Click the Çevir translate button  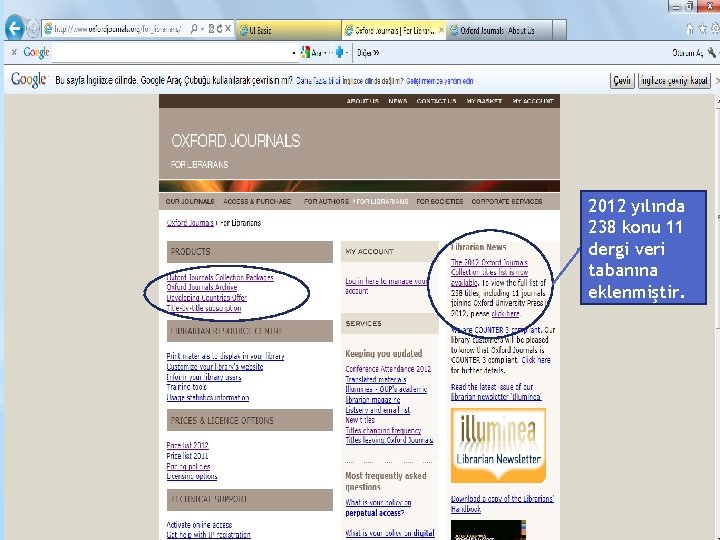(x=622, y=81)
